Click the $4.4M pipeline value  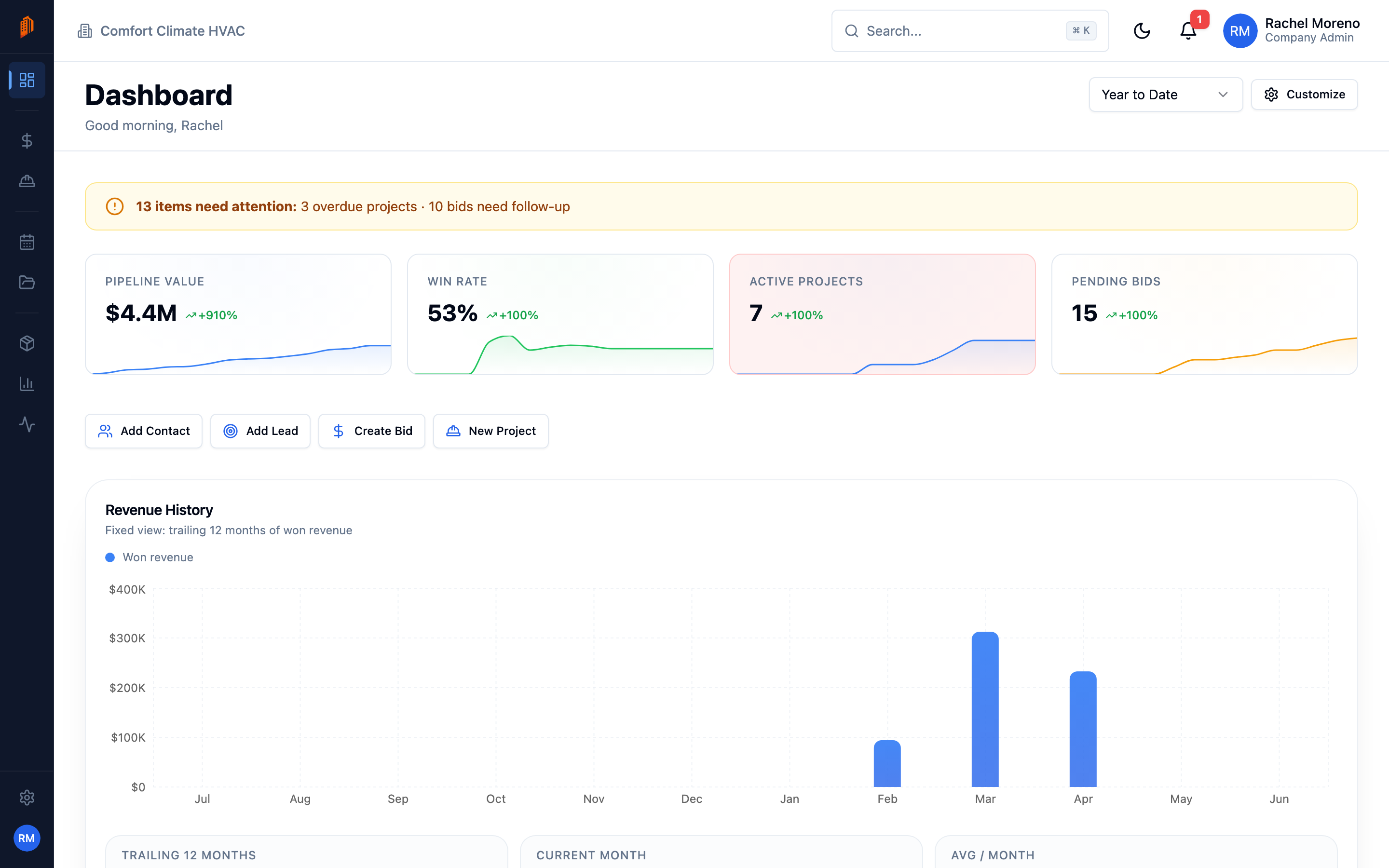[141, 313]
